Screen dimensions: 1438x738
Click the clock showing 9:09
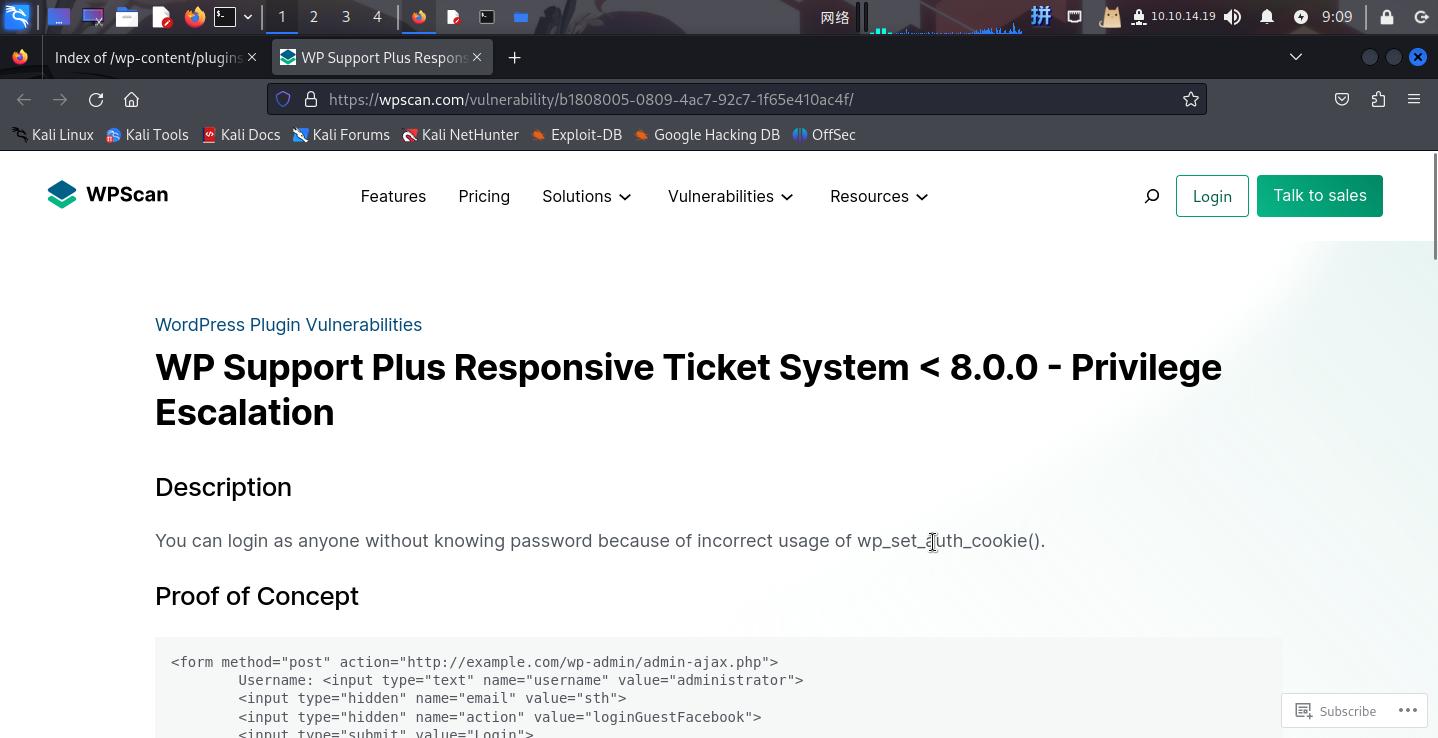coord(1337,17)
